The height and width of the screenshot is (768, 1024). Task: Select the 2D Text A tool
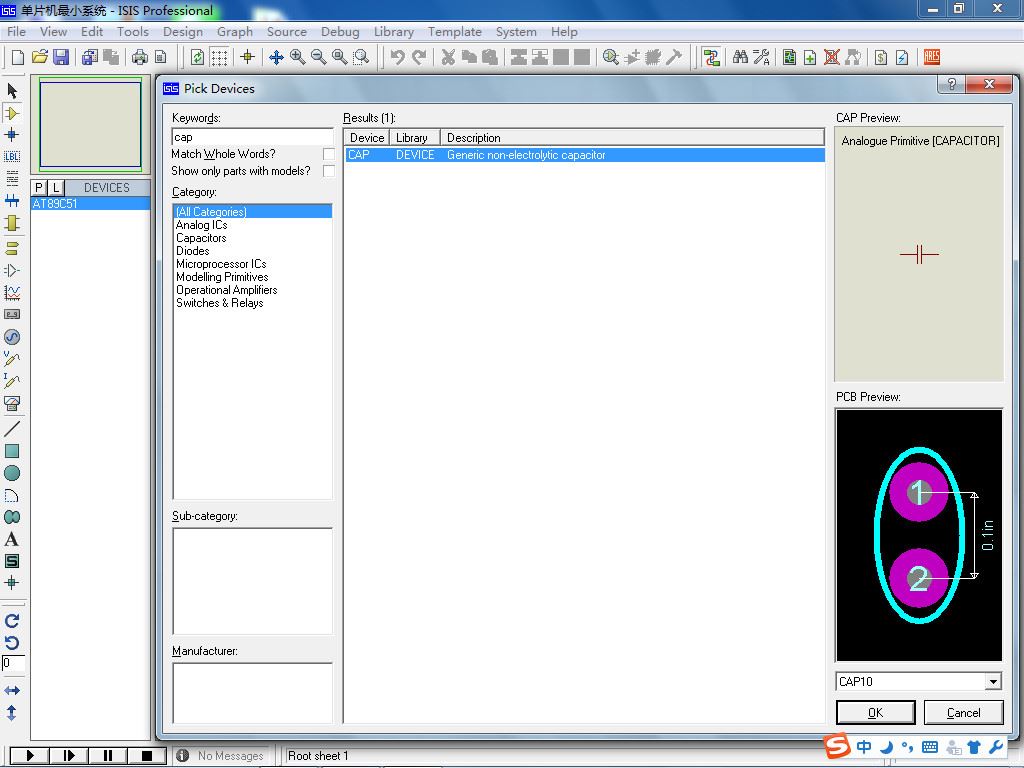tap(12, 539)
